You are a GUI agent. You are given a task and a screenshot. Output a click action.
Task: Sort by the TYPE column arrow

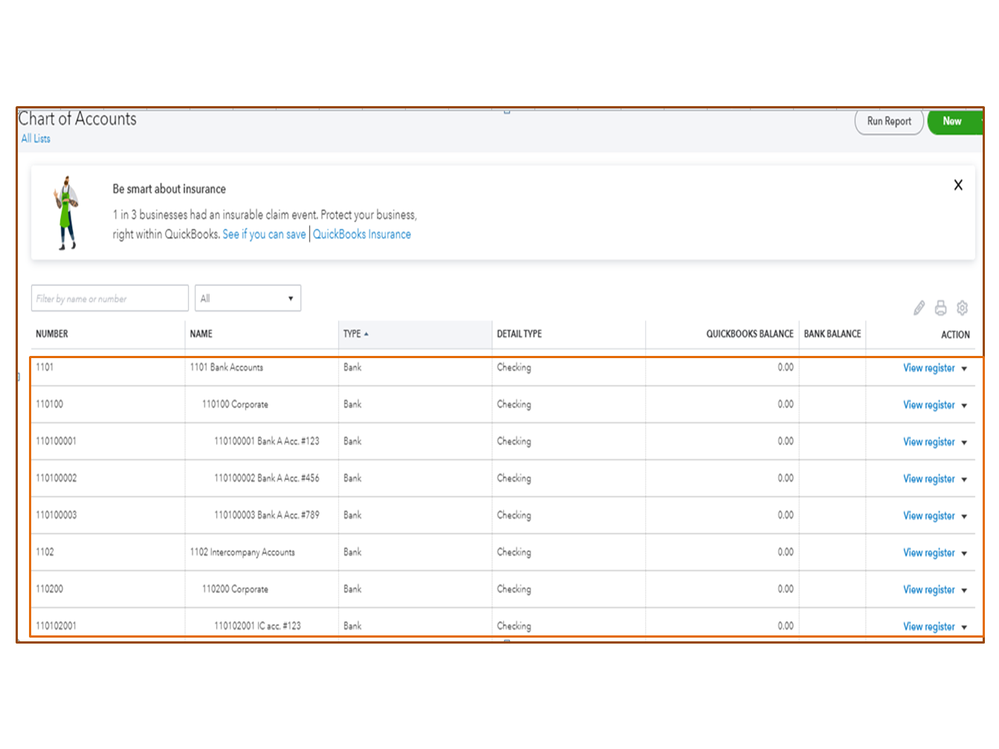(x=366, y=334)
